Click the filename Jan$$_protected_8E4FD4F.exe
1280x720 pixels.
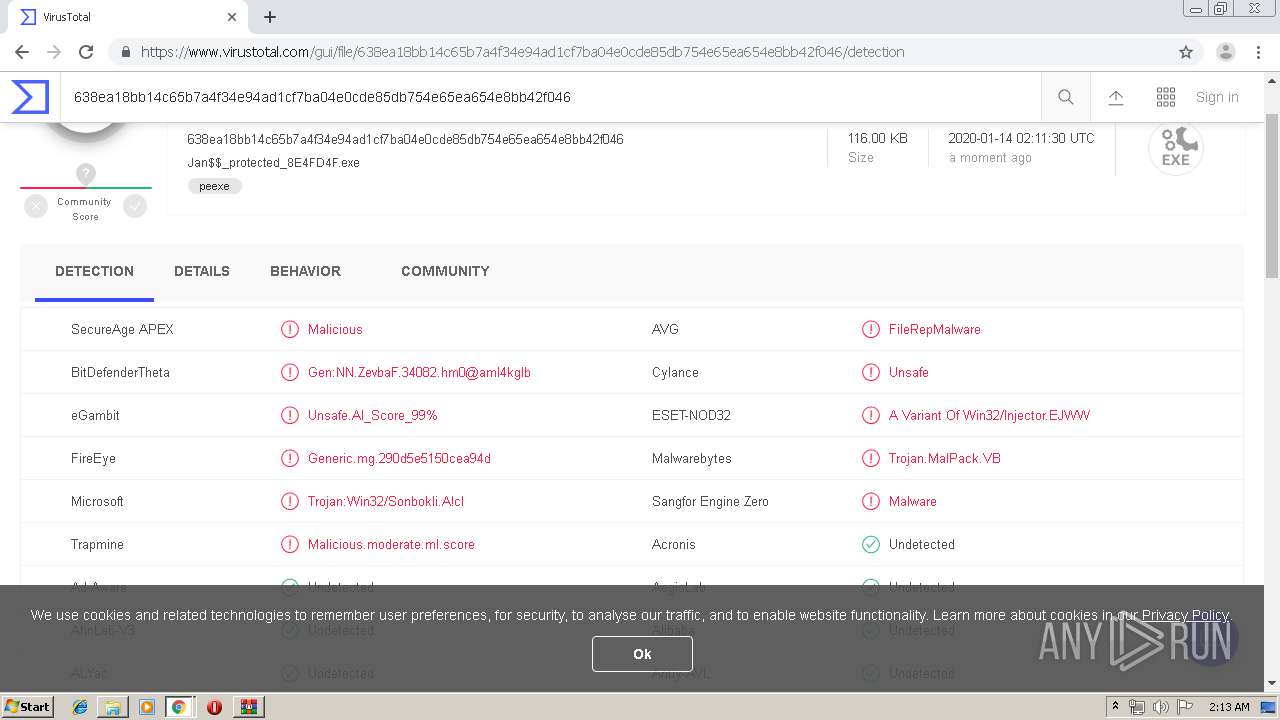[273, 162]
